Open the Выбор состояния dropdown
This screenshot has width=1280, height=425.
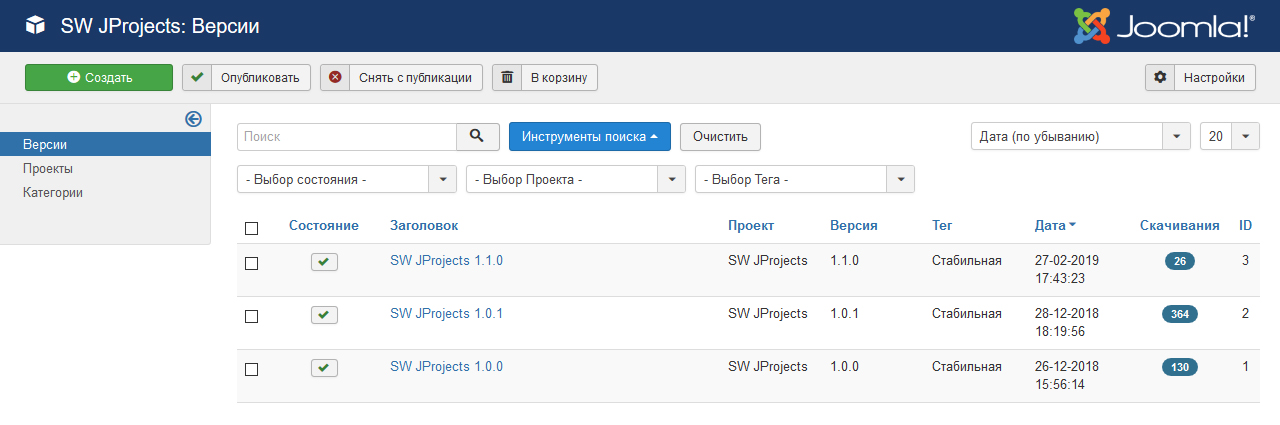point(347,179)
